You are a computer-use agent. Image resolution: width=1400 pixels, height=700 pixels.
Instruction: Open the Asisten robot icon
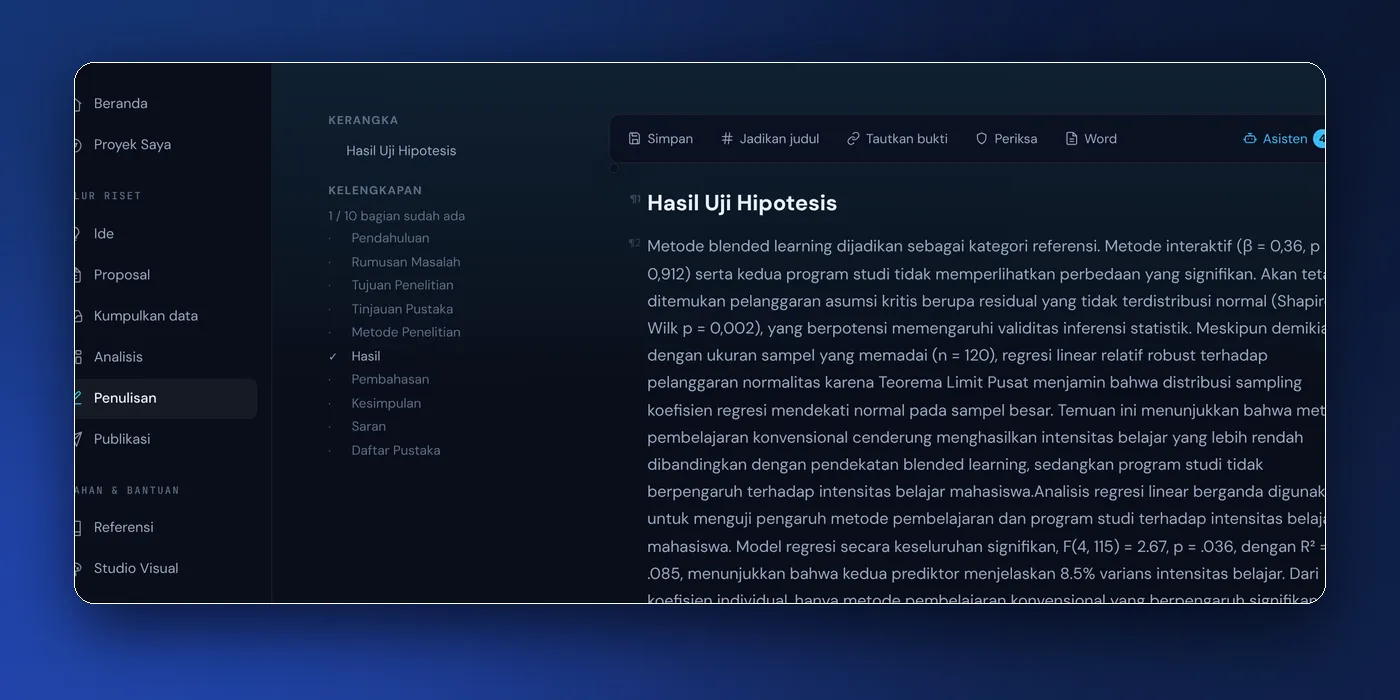1249,139
